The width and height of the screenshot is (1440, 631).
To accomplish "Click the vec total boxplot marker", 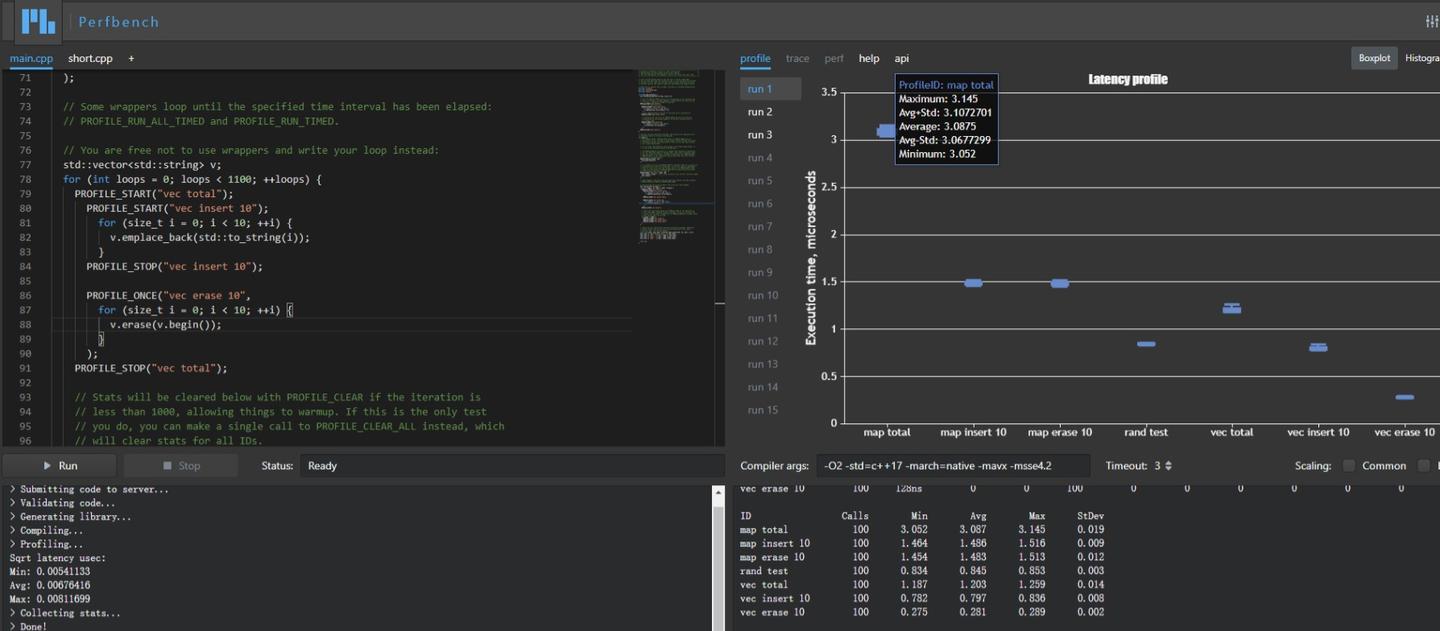I will pos(1232,308).
